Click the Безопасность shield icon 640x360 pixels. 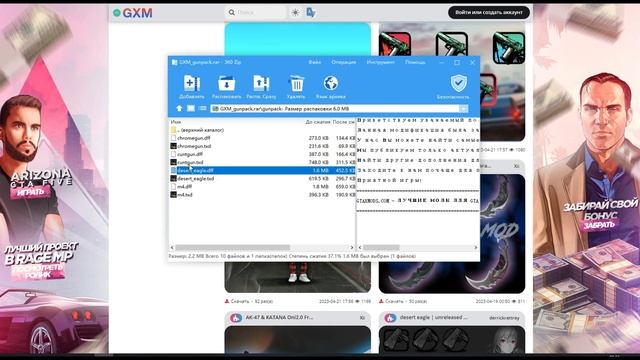click(x=458, y=83)
